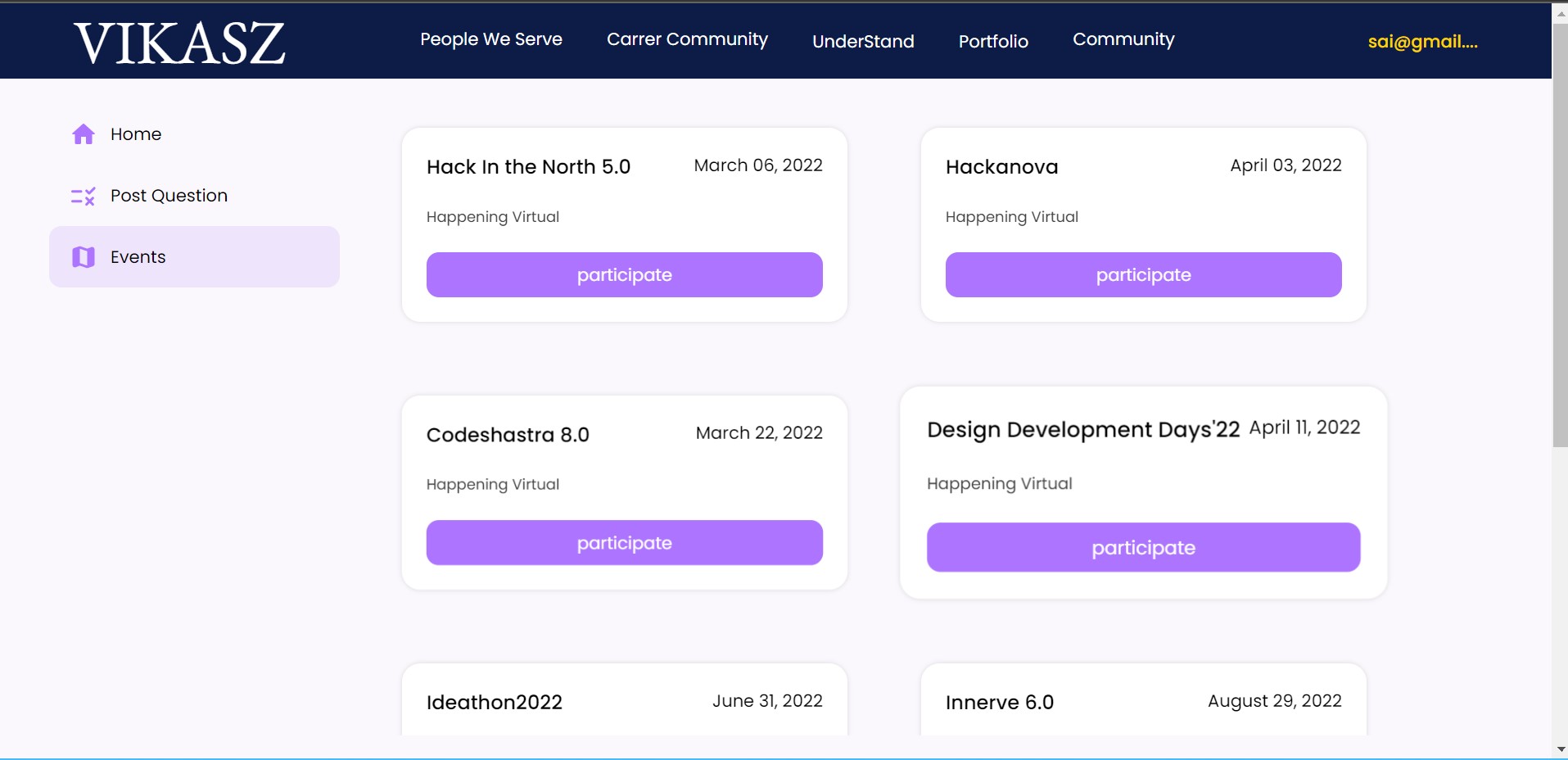Select the Home icon in the sidebar
Image resolution: width=1568 pixels, height=760 pixels.
(84, 133)
